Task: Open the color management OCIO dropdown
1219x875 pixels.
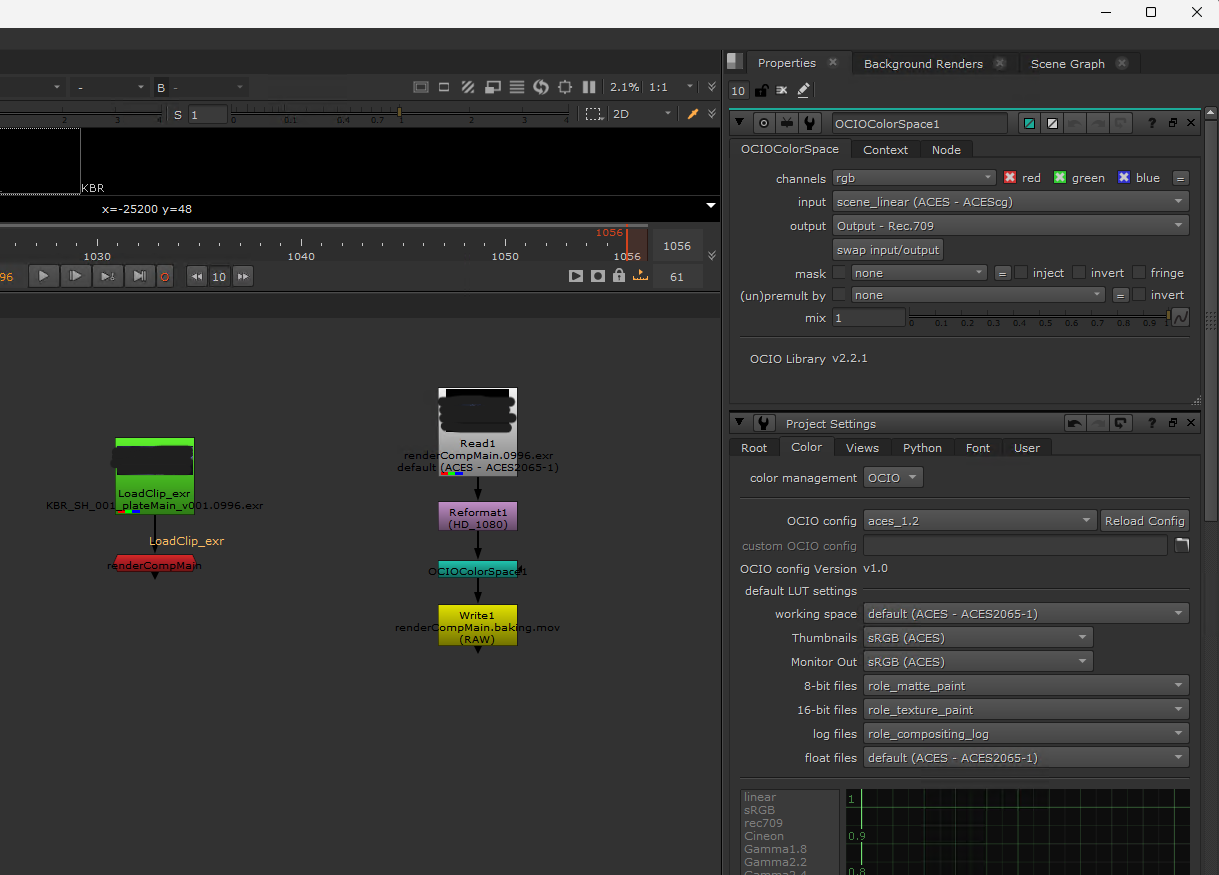Action: [x=892, y=478]
